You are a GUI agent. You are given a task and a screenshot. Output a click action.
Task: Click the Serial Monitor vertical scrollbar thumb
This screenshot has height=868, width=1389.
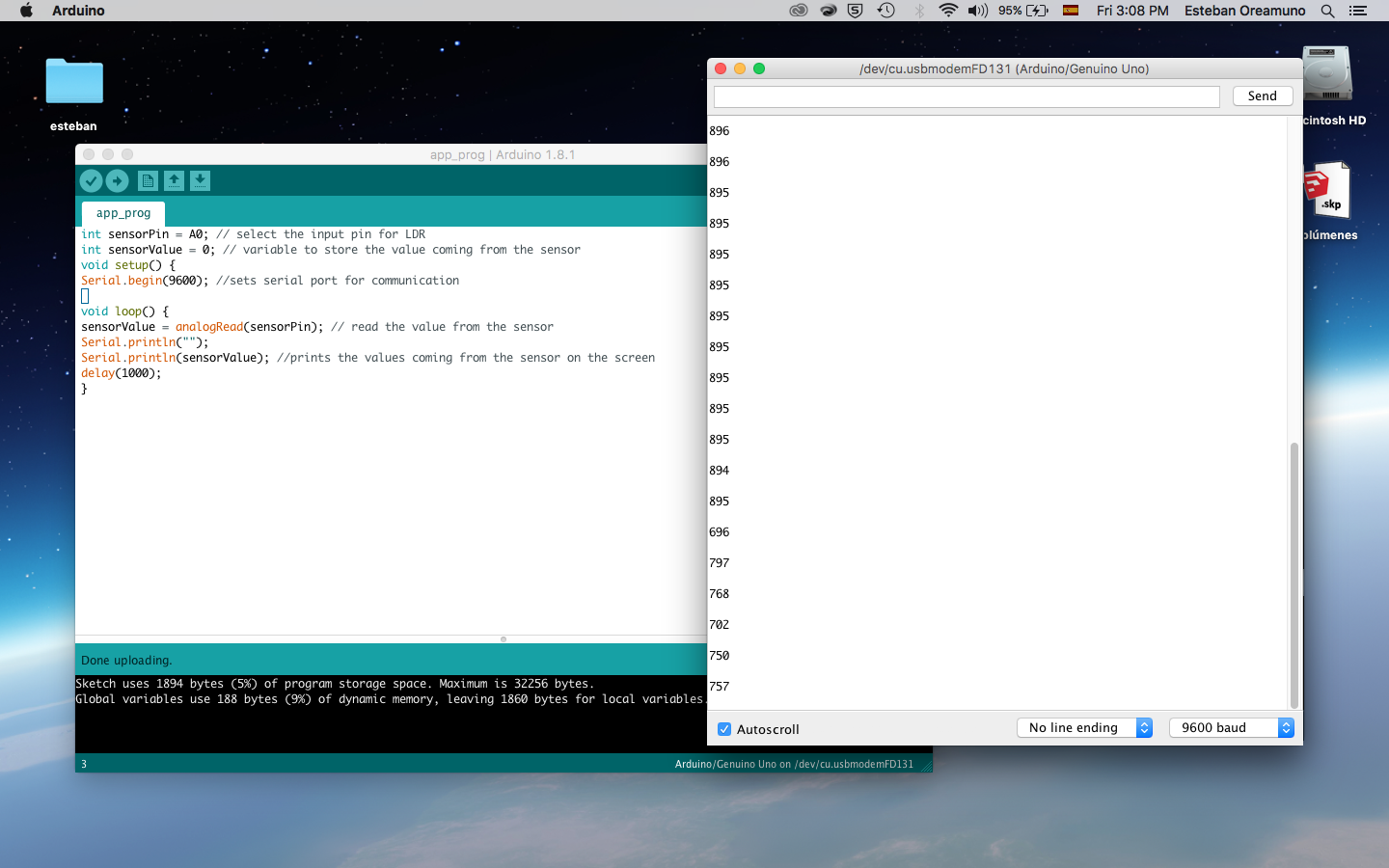click(x=1294, y=576)
